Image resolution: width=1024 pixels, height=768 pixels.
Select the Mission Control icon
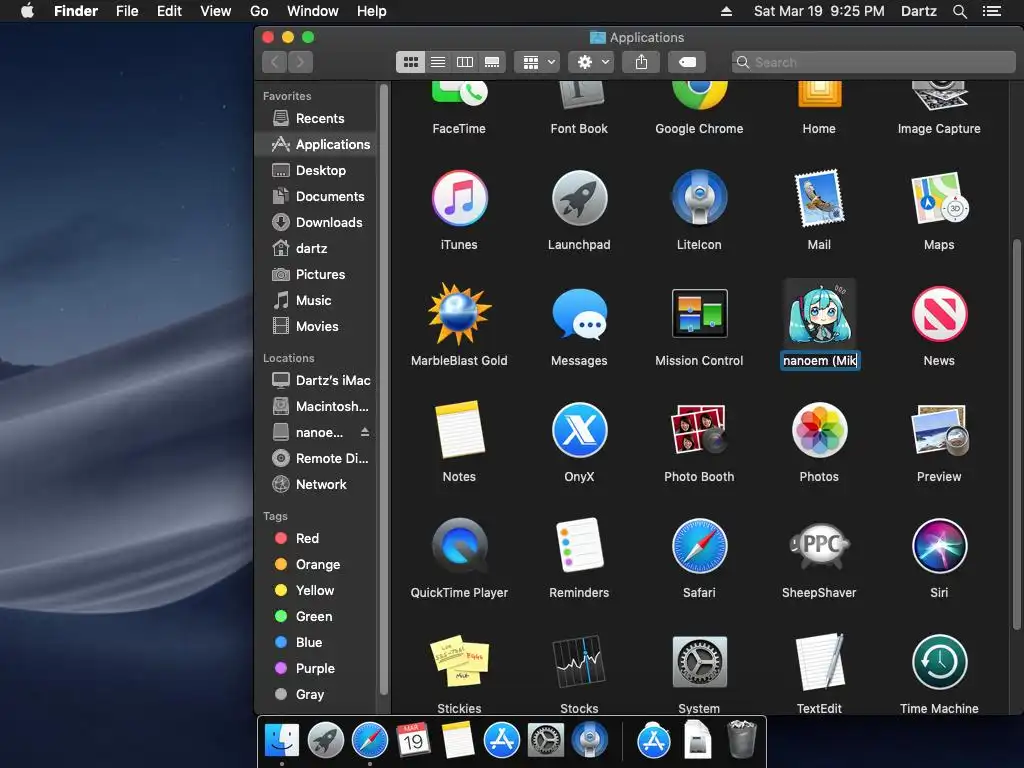(699, 313)
